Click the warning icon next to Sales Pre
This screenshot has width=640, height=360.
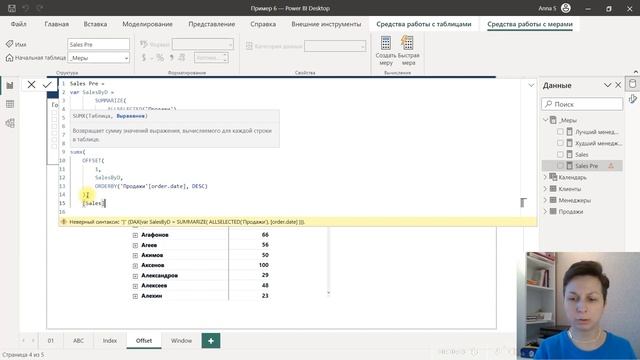pos(611,166)
